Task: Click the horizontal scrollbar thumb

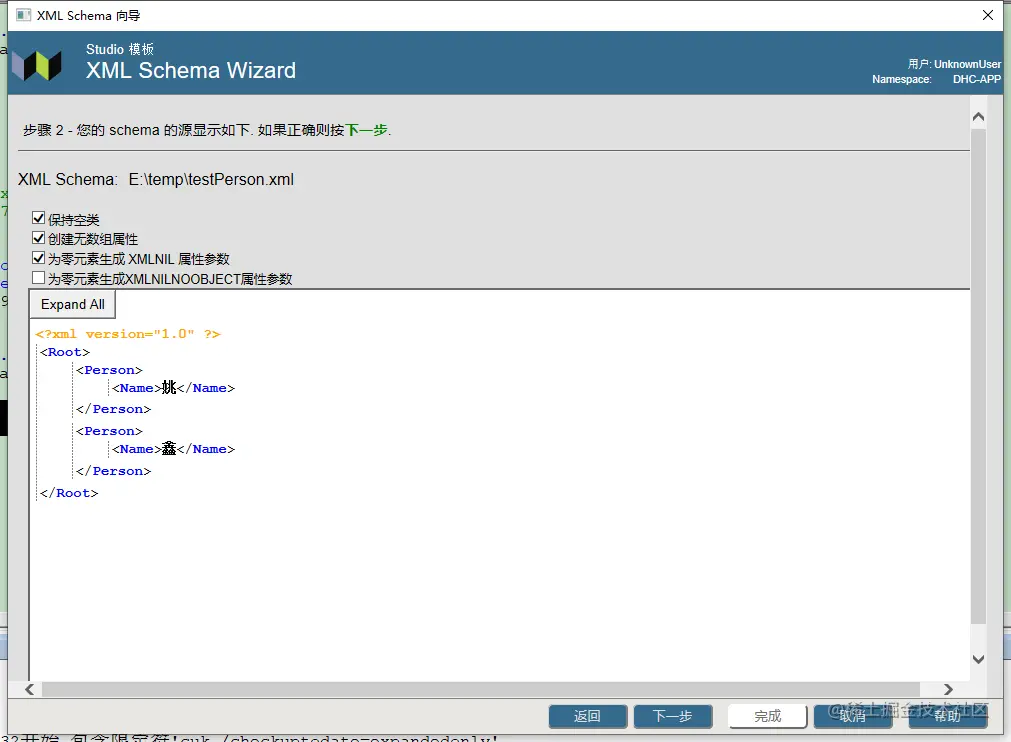Action: (x=481, y=689)
